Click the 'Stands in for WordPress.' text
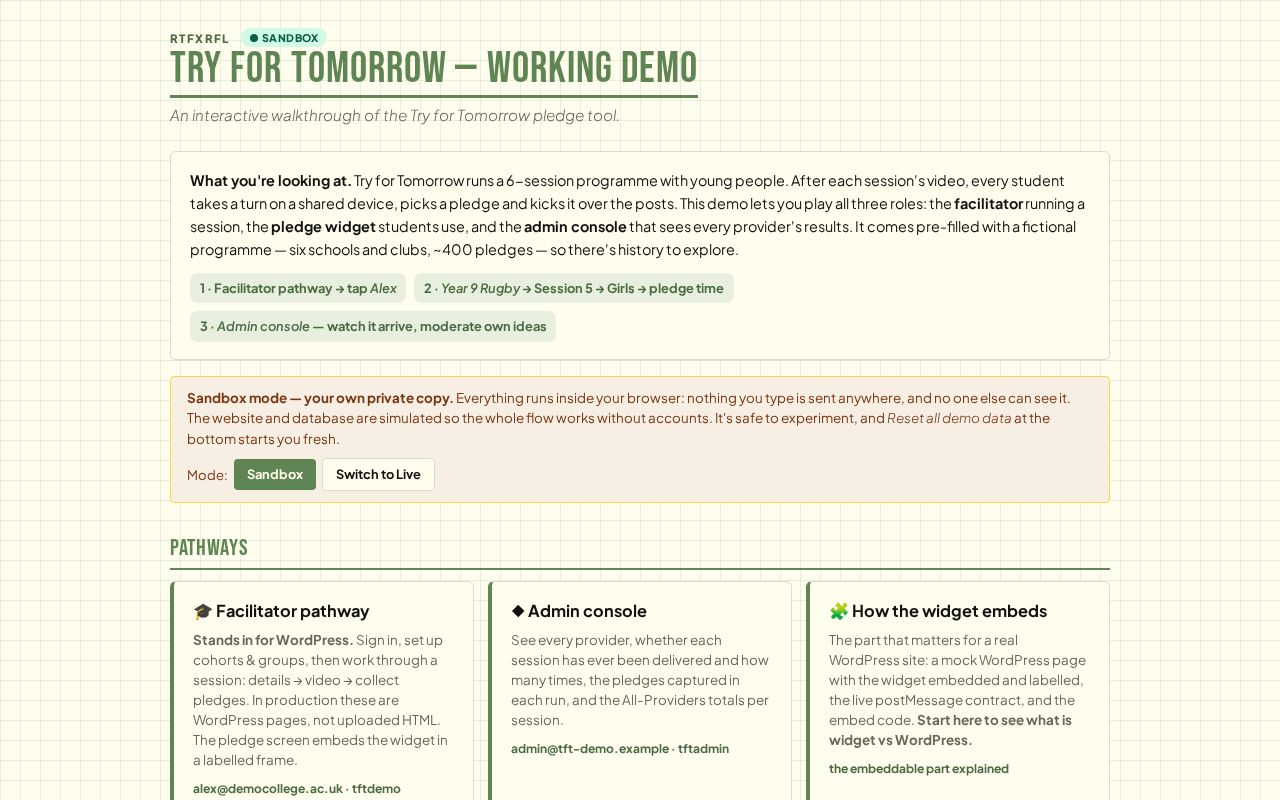This screenshot has width=1280, height=800. point(273,640)
